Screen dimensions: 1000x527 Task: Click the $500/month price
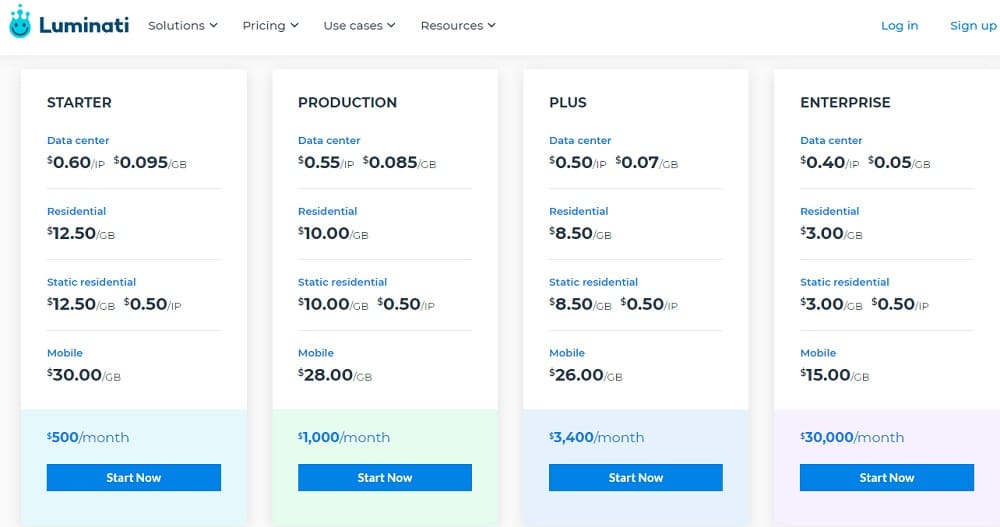(x=88, y=438)
